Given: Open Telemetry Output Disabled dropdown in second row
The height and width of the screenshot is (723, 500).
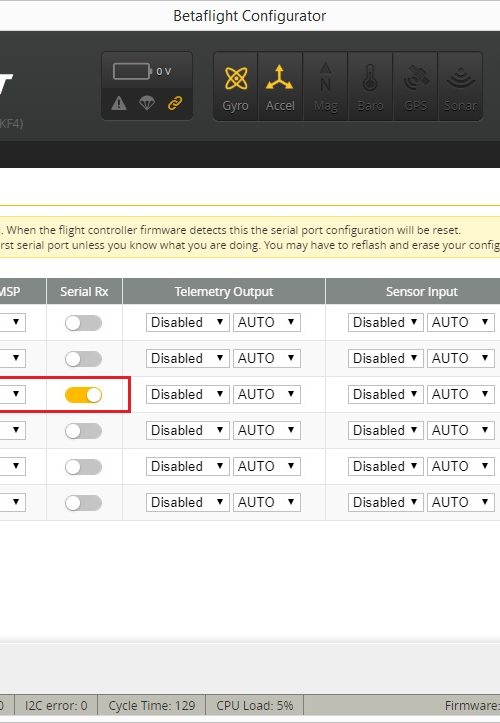Looking at the screenshot, I should pyautogui.click(x=187, y=358).
